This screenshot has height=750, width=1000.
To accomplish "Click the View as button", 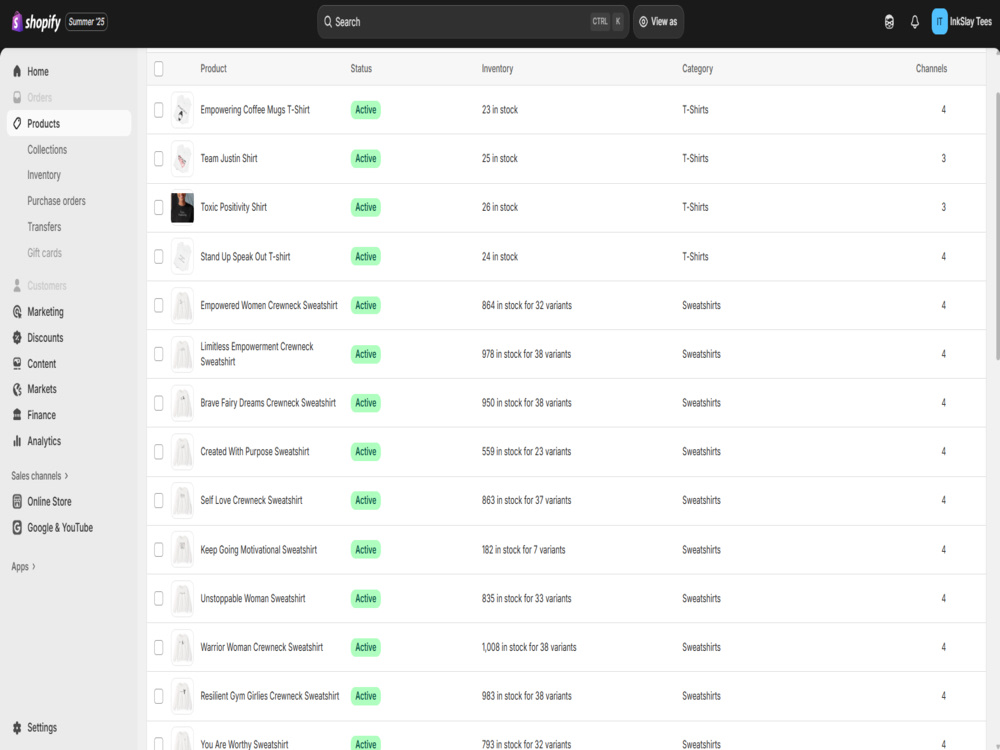I will 658,22.
